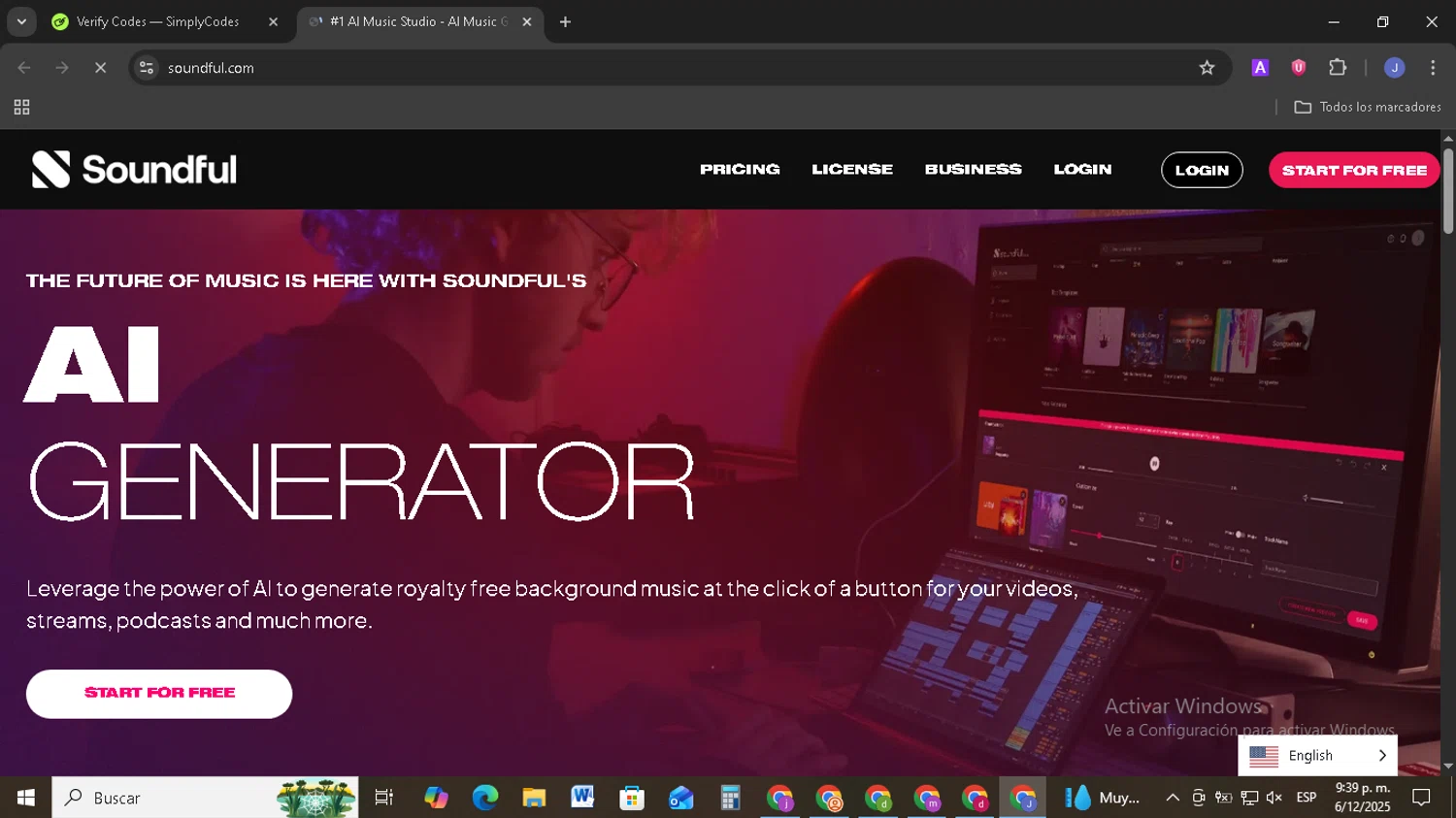The image size is (1456, 818).
Task: Open Todos los marcadores folder
Action: tap(1368, 108)
